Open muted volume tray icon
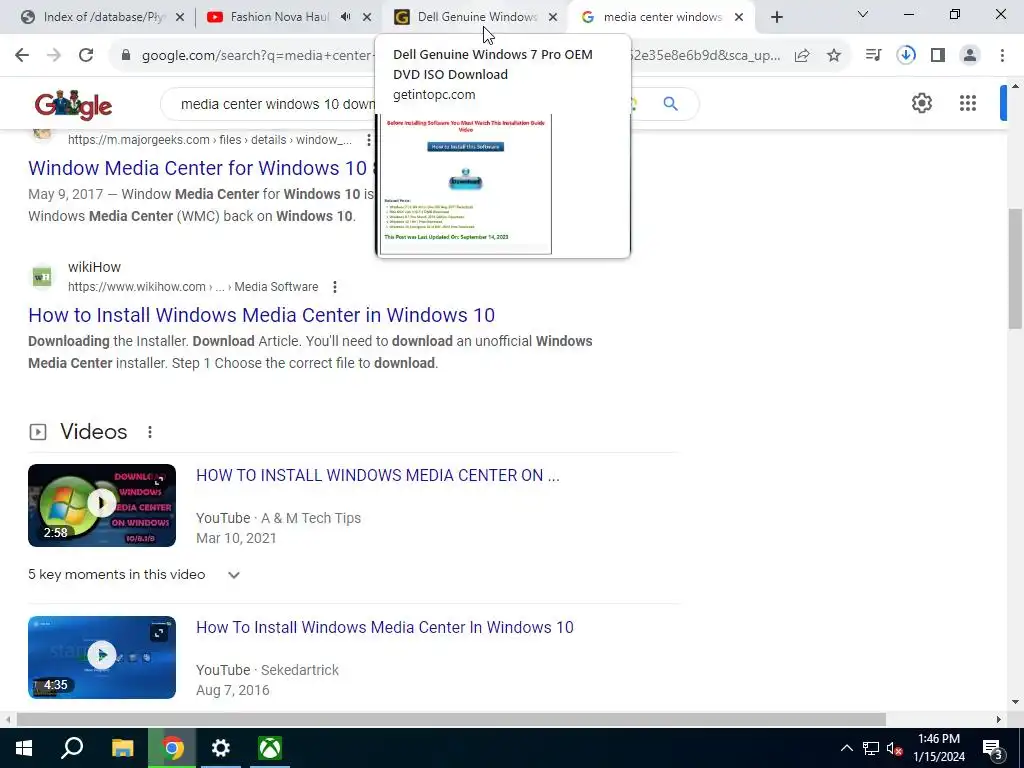 pyautogui.click(x=895, y=748)
